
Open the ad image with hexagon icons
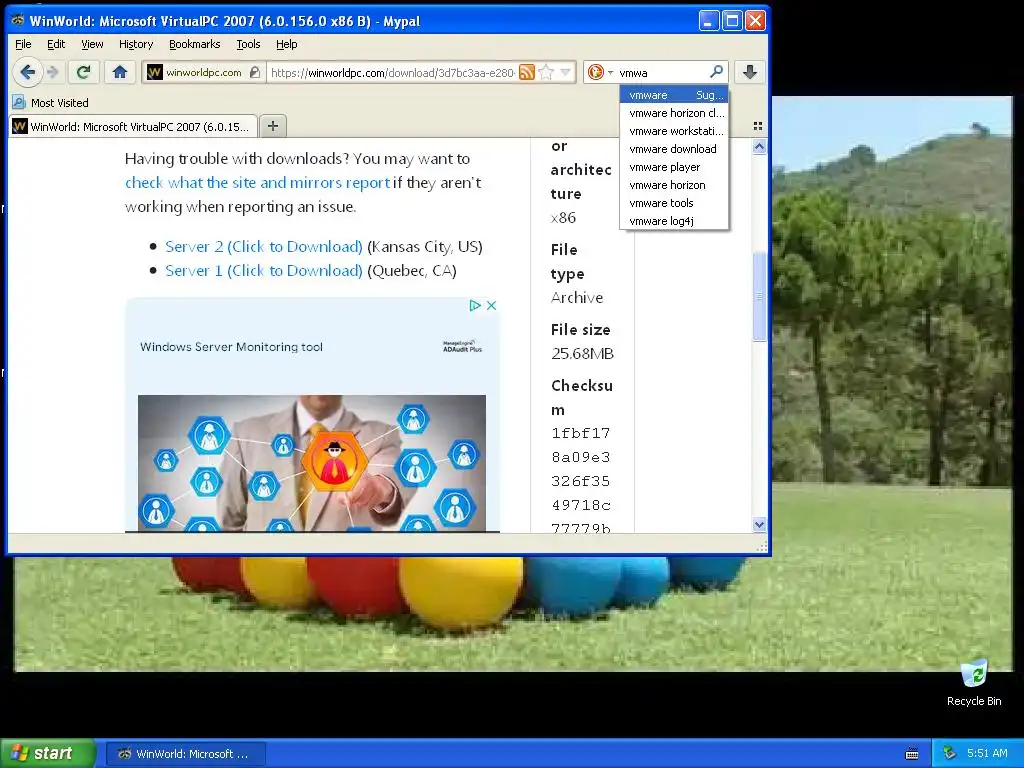click(312, 462)
